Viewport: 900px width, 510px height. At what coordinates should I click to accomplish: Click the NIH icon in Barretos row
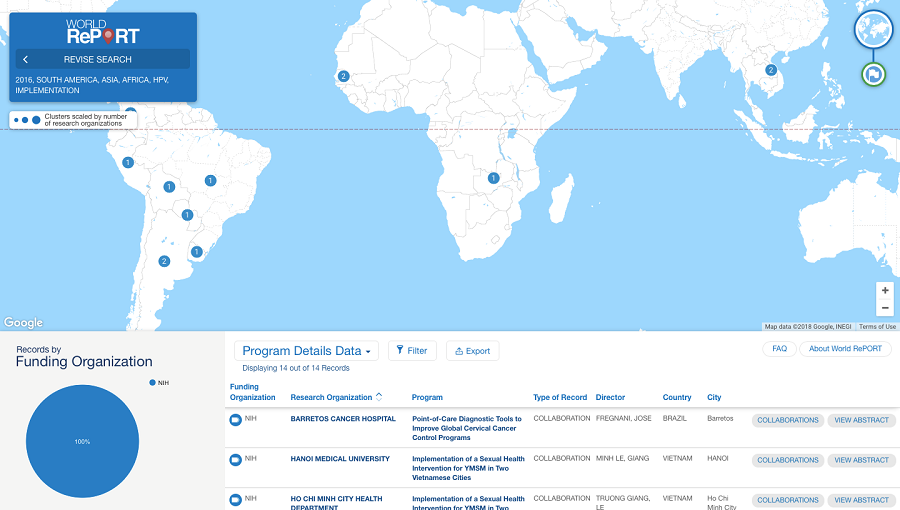(236, 420)
